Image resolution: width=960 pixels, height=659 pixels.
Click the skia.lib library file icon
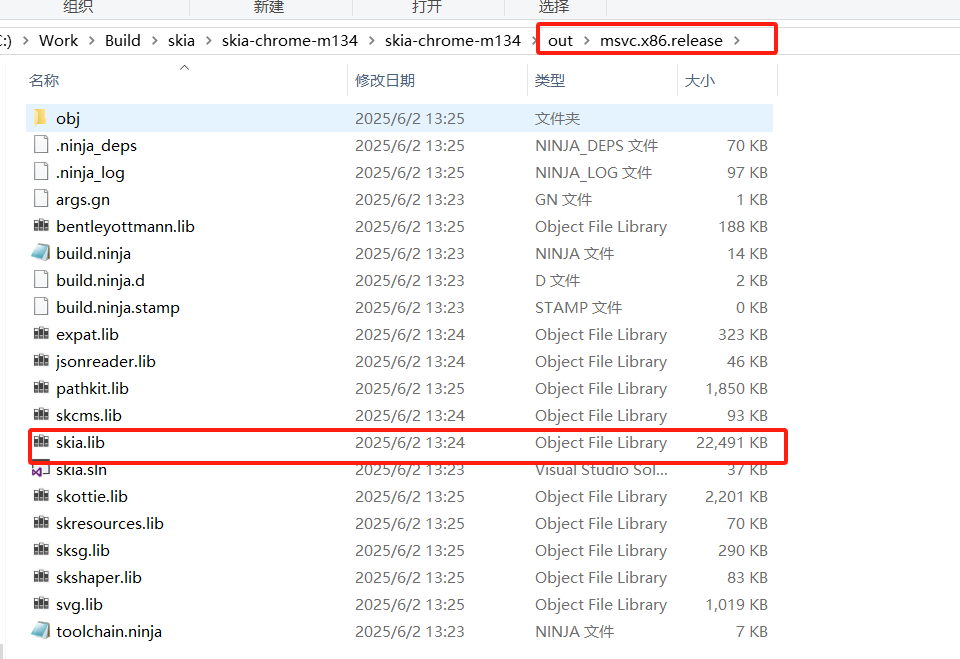click(x=40, y=442)
